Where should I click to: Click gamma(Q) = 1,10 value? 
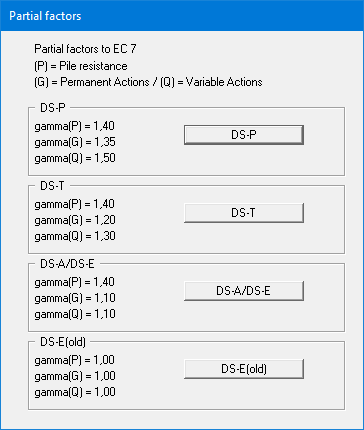[x=75, y=314]
